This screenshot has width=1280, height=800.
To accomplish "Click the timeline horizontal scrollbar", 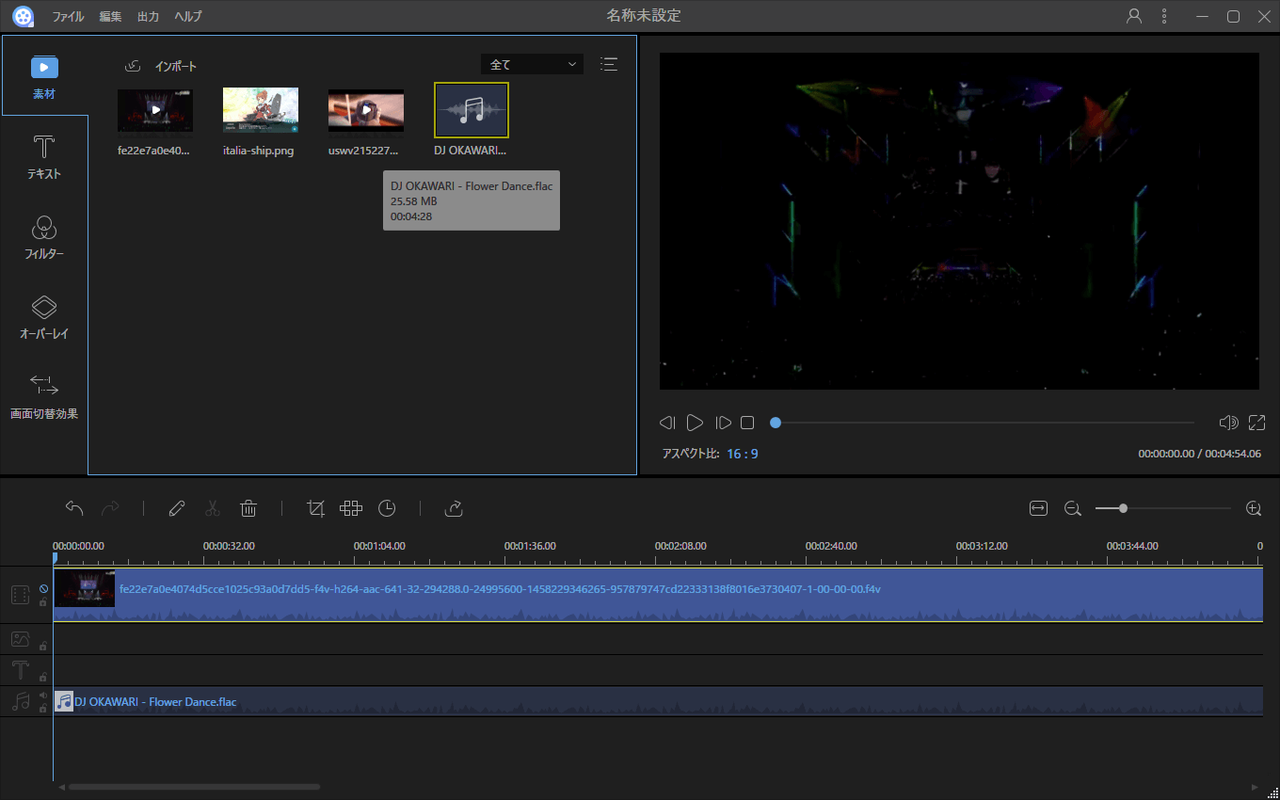I will [x=194, y=787].
